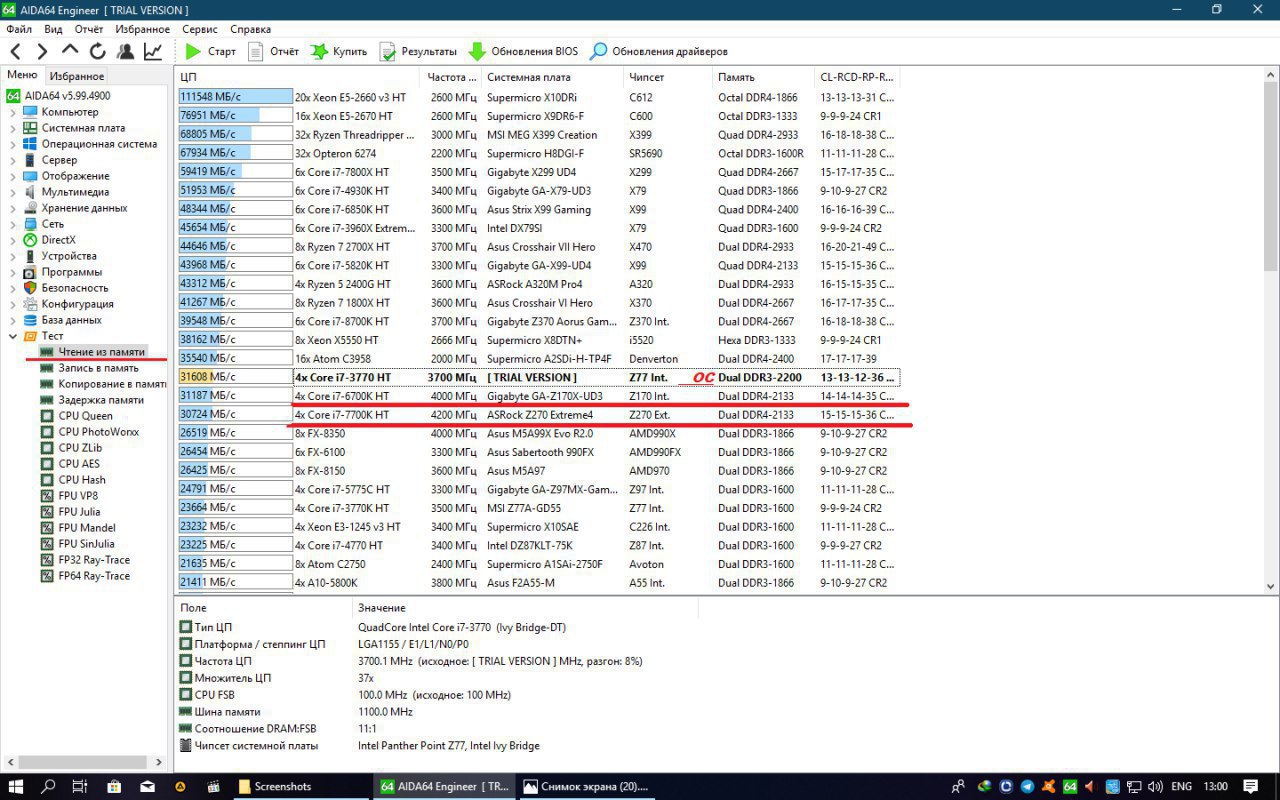Open the Избранное menu in the menu bar
This screenshot has height=800, width=1280.
(142, 29)
